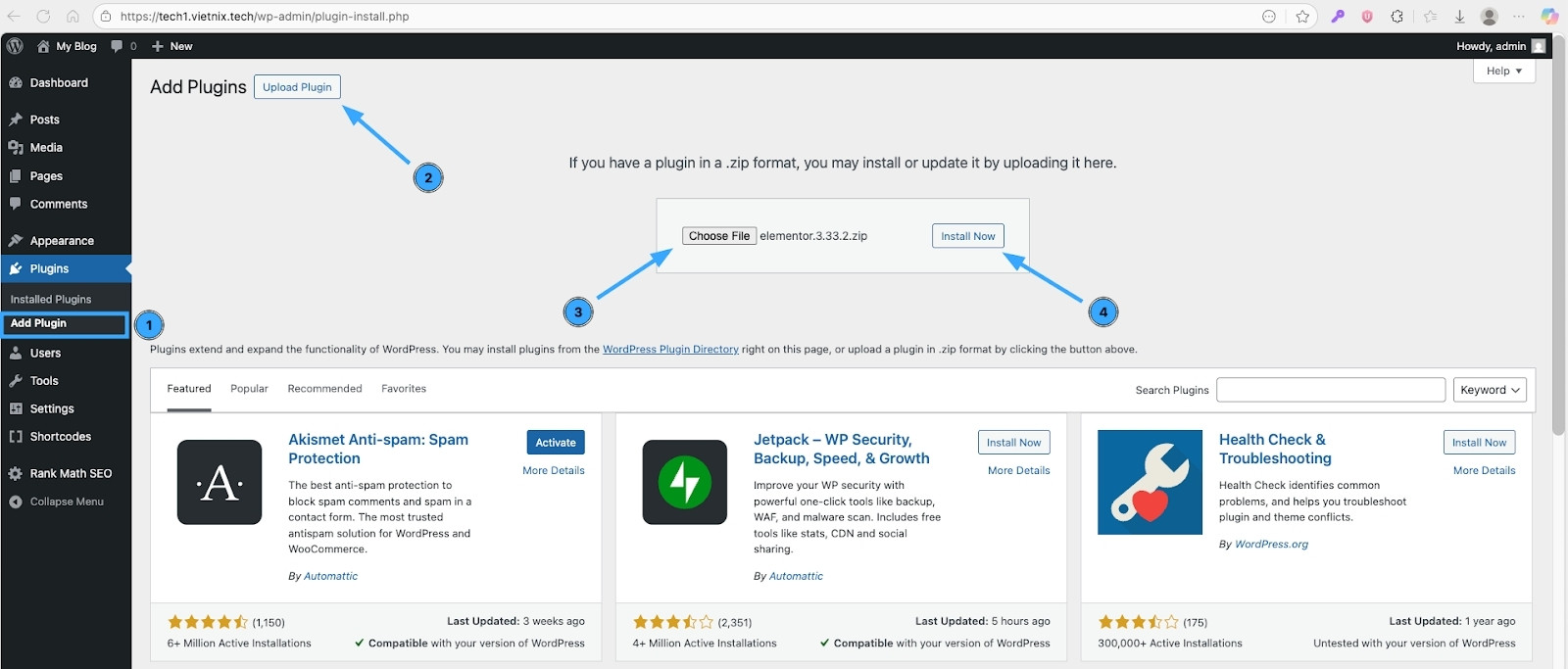Install the Jetpack plugin now

click(x=1014, y=443)
